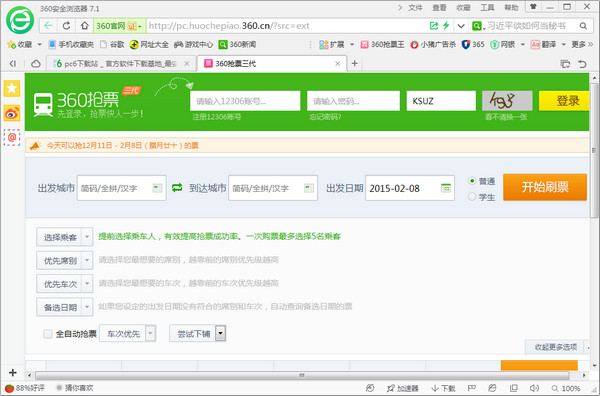The image size is (600, 396).
Task: Open the arrival city station picker icon
Action: [308, 188]
